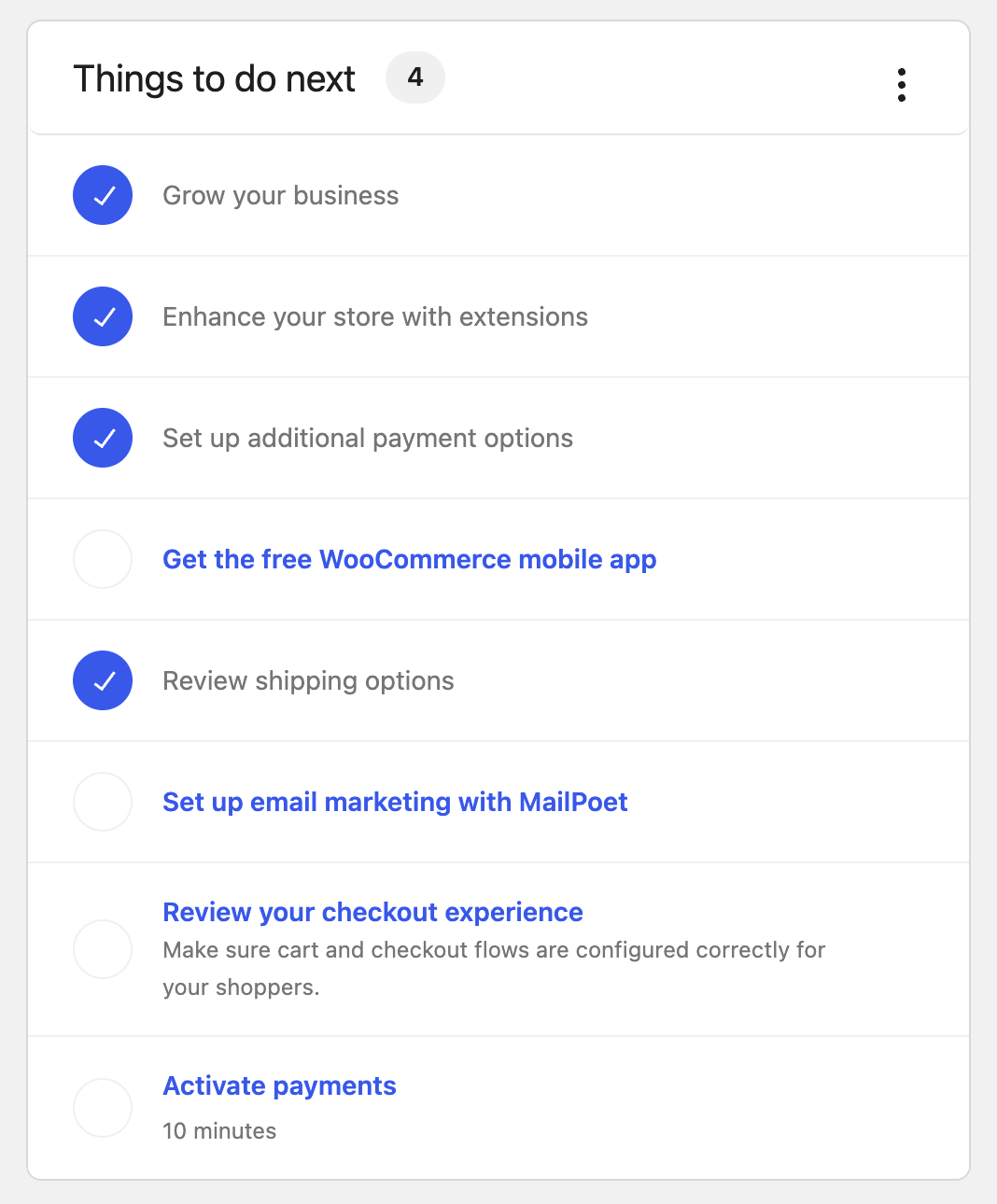997x1204 pixels.
Task: Click the 10 minutes estimate under Activate payments
Action: pyautogui.click(x=219, y=1130)
